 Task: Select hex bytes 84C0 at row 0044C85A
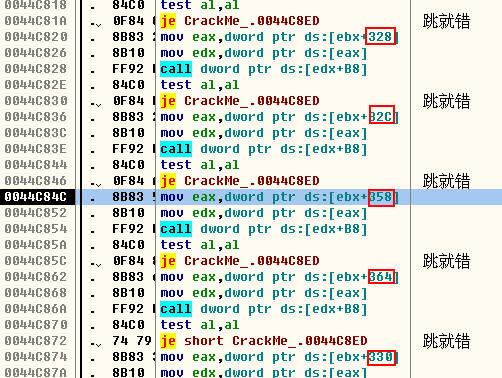tap(128, 245)
